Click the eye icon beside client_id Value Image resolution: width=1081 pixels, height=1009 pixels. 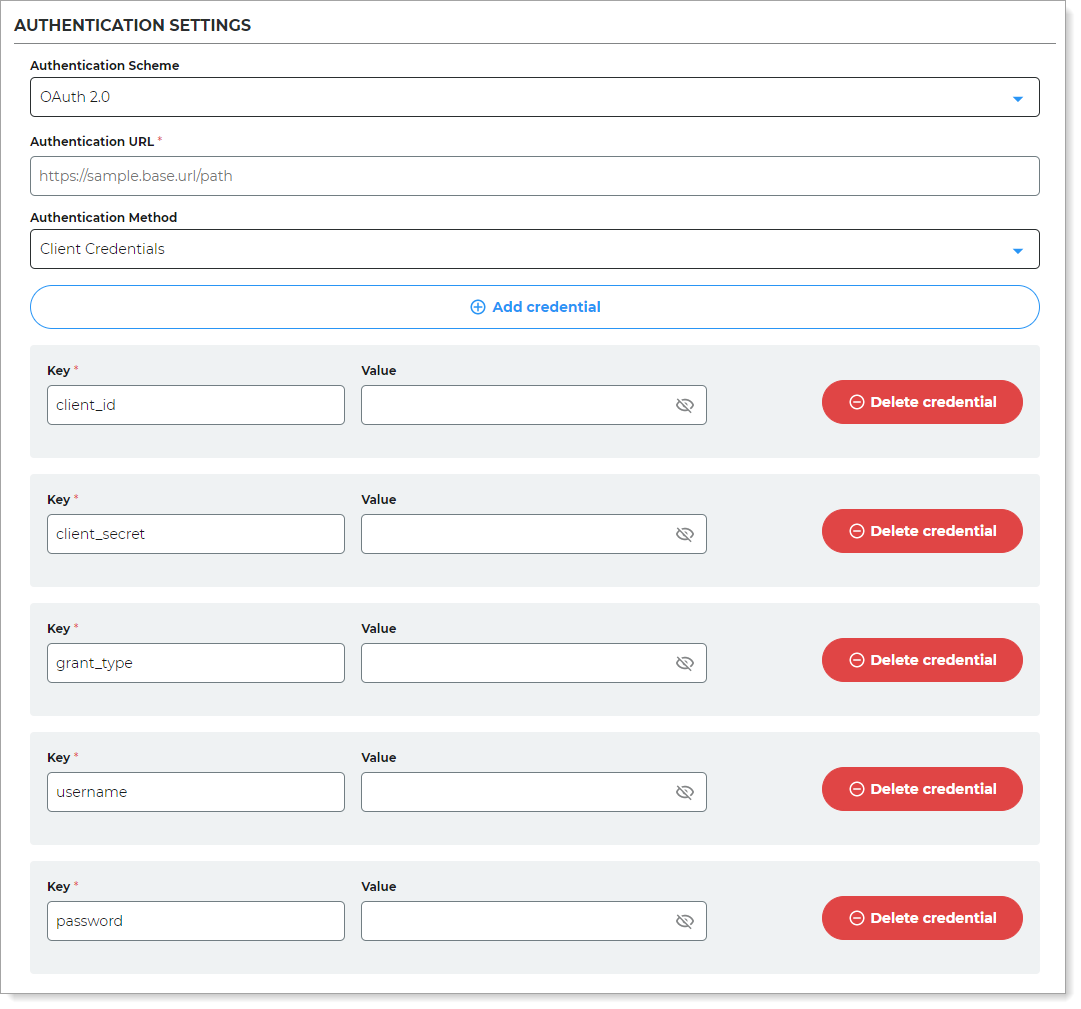[x=685, y=405]
